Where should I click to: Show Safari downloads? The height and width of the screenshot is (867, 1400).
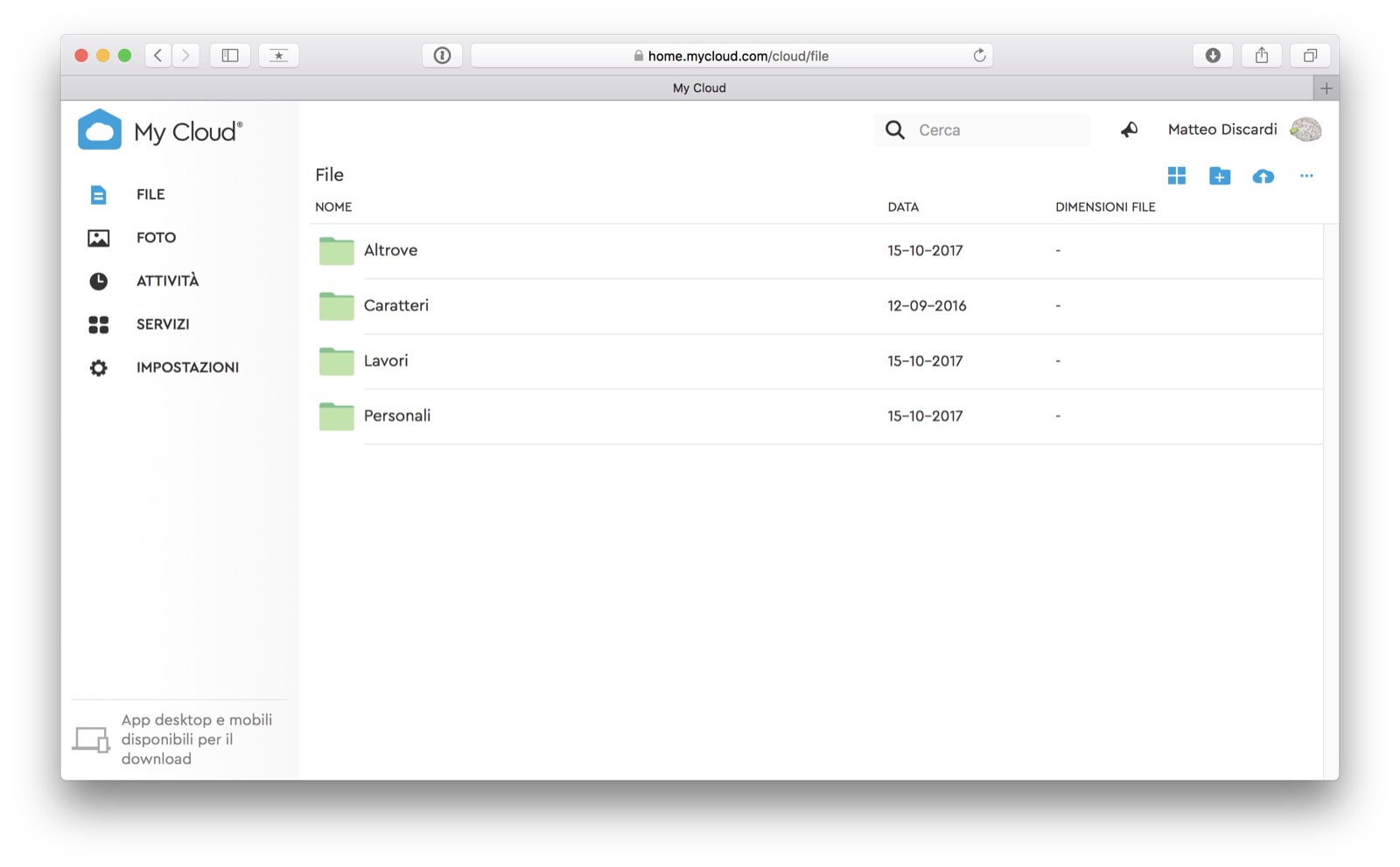coord(1213,55)
